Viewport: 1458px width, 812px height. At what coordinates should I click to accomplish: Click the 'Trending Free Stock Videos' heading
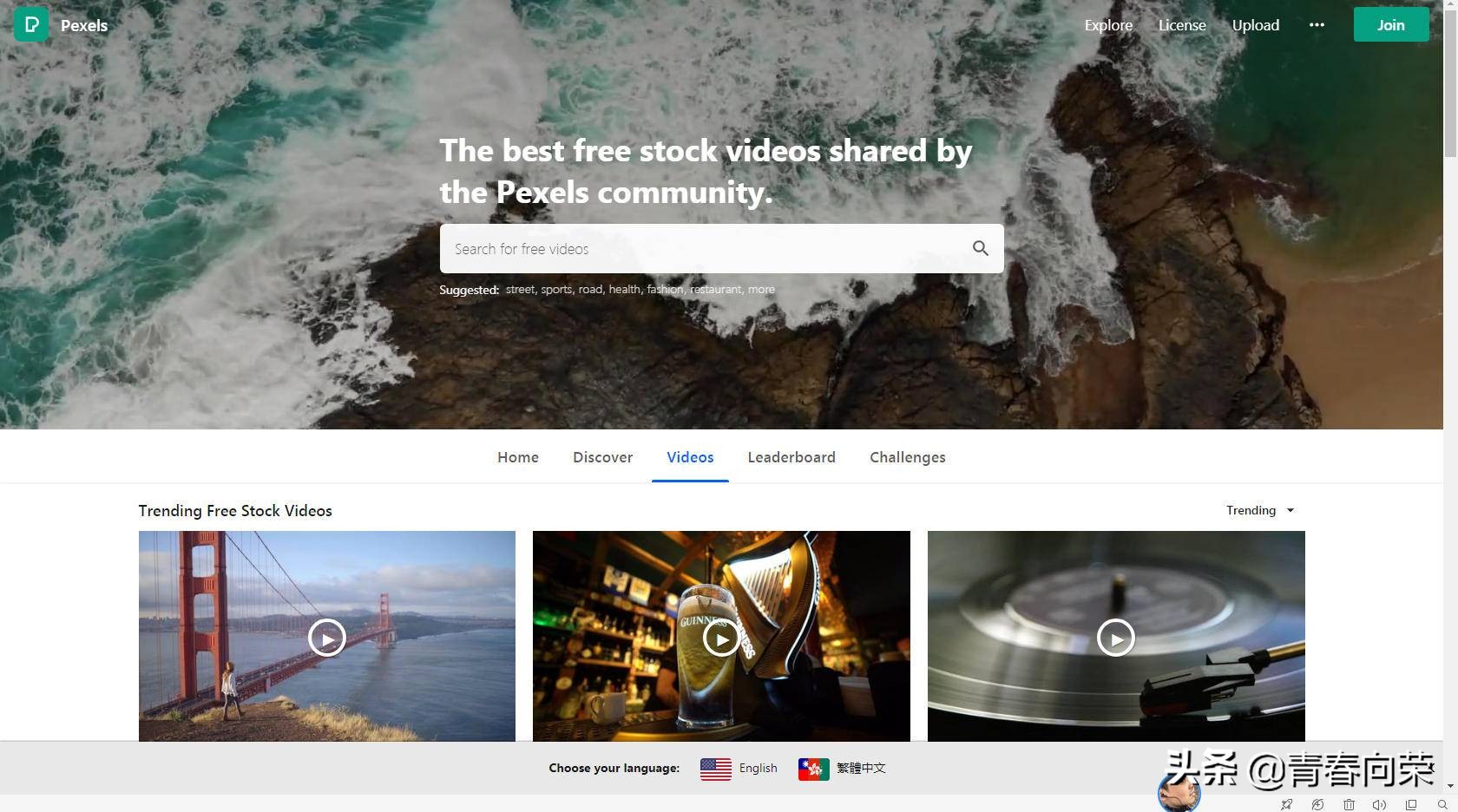point(235,511)
